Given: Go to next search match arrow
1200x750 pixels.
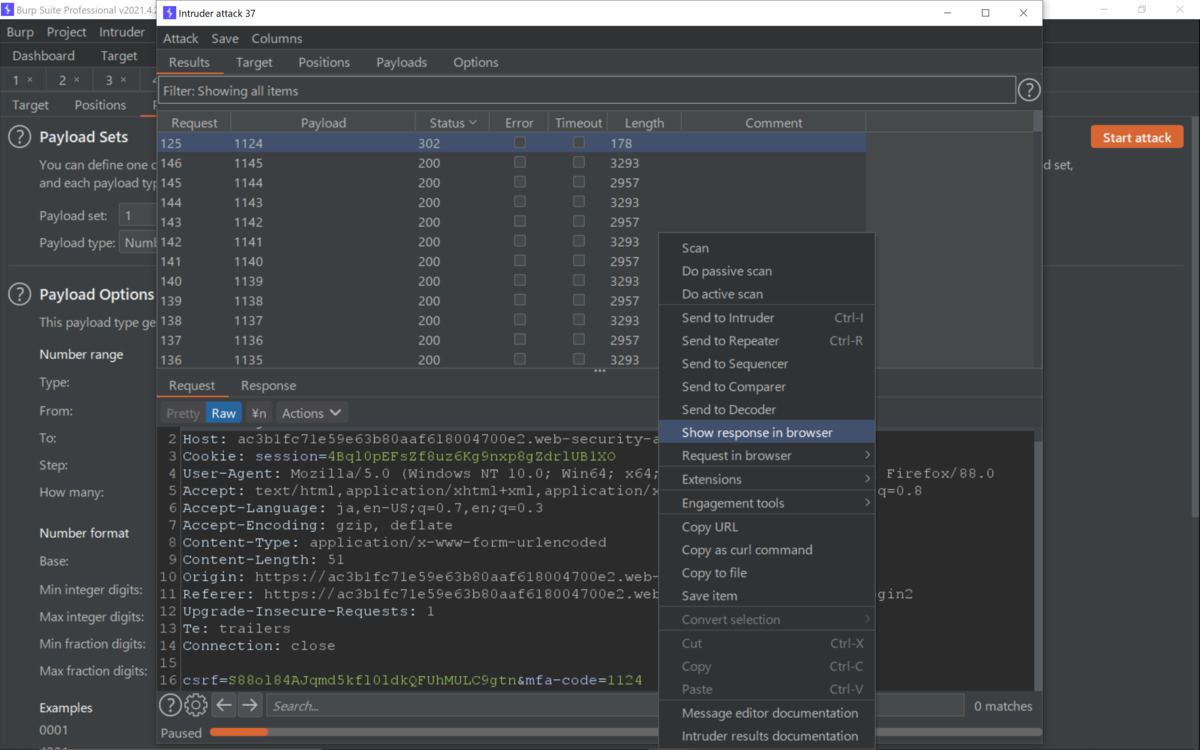Looking at the screenshot, I should click(x=250, y=705).
